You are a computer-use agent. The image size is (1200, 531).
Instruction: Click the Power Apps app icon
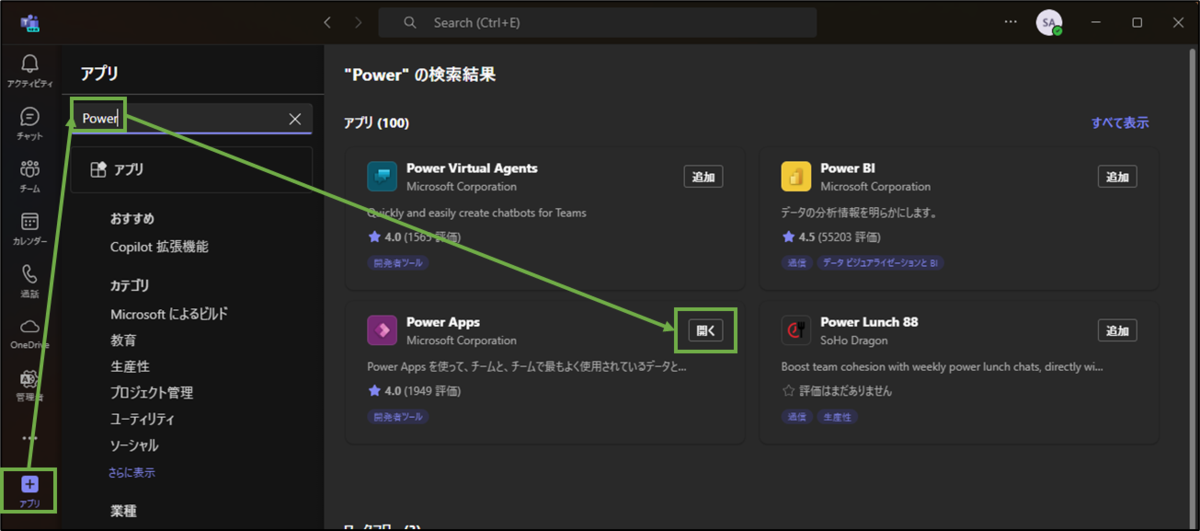tap(382, 330)
